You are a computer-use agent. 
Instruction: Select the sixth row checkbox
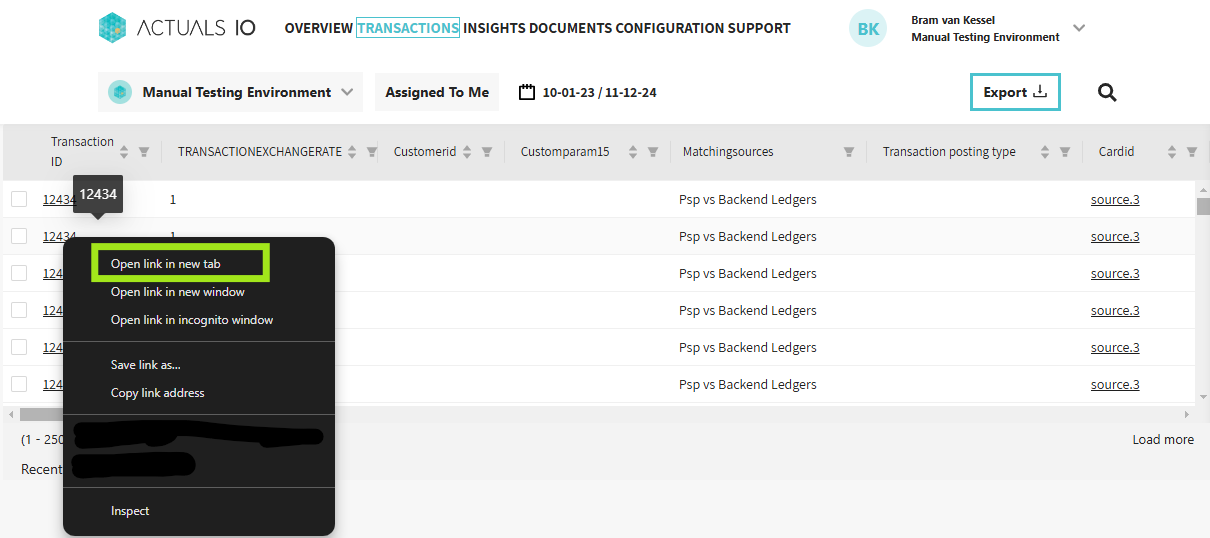pos(19,384)
